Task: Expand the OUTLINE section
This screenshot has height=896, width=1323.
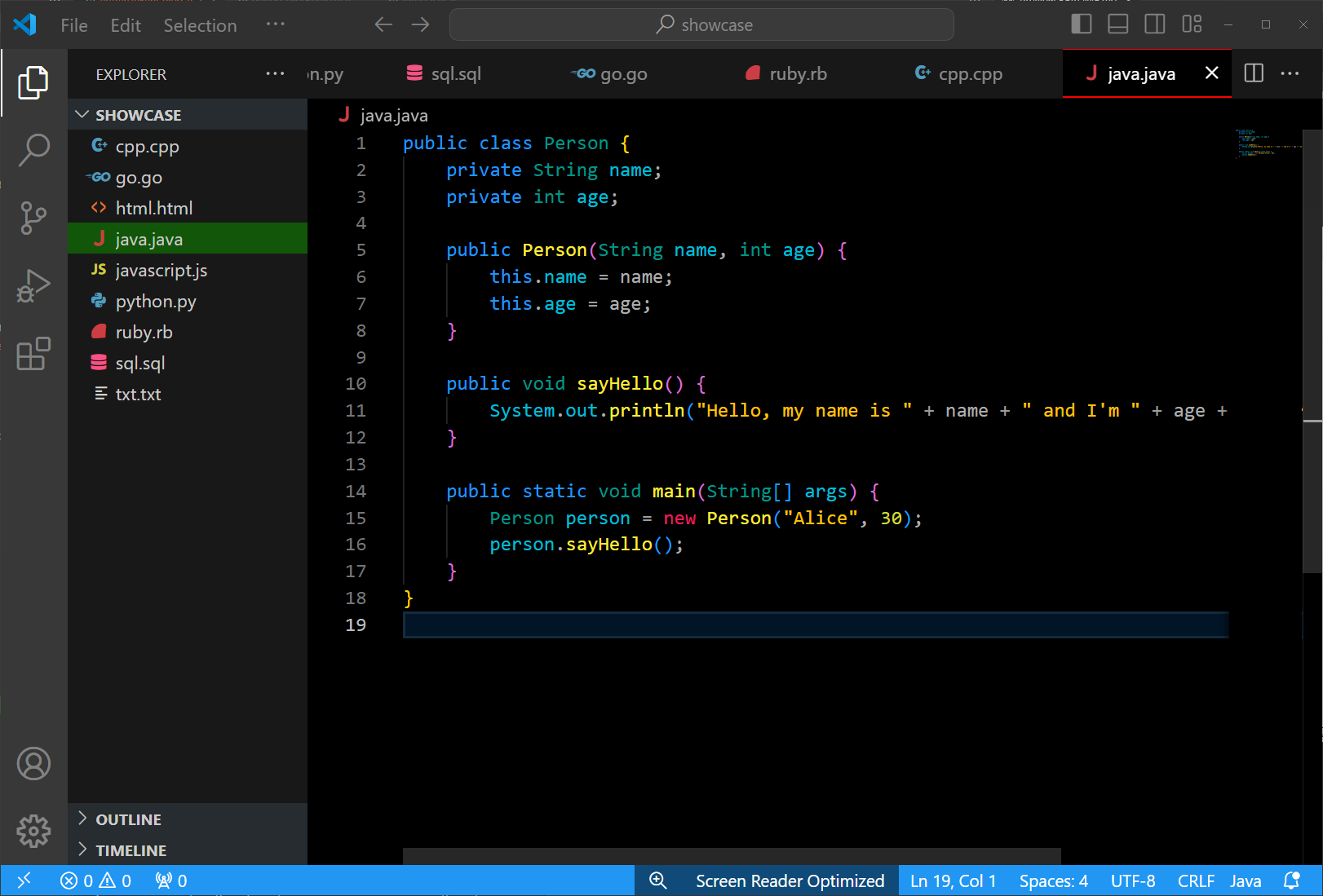Action: [188, 819]
